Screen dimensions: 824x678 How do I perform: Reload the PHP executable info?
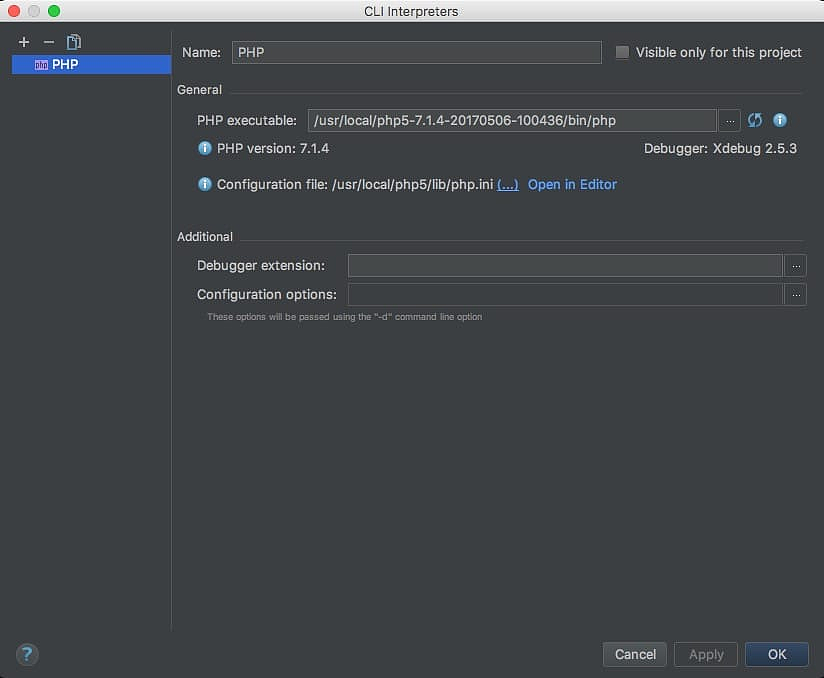click(x=755, y=120)
